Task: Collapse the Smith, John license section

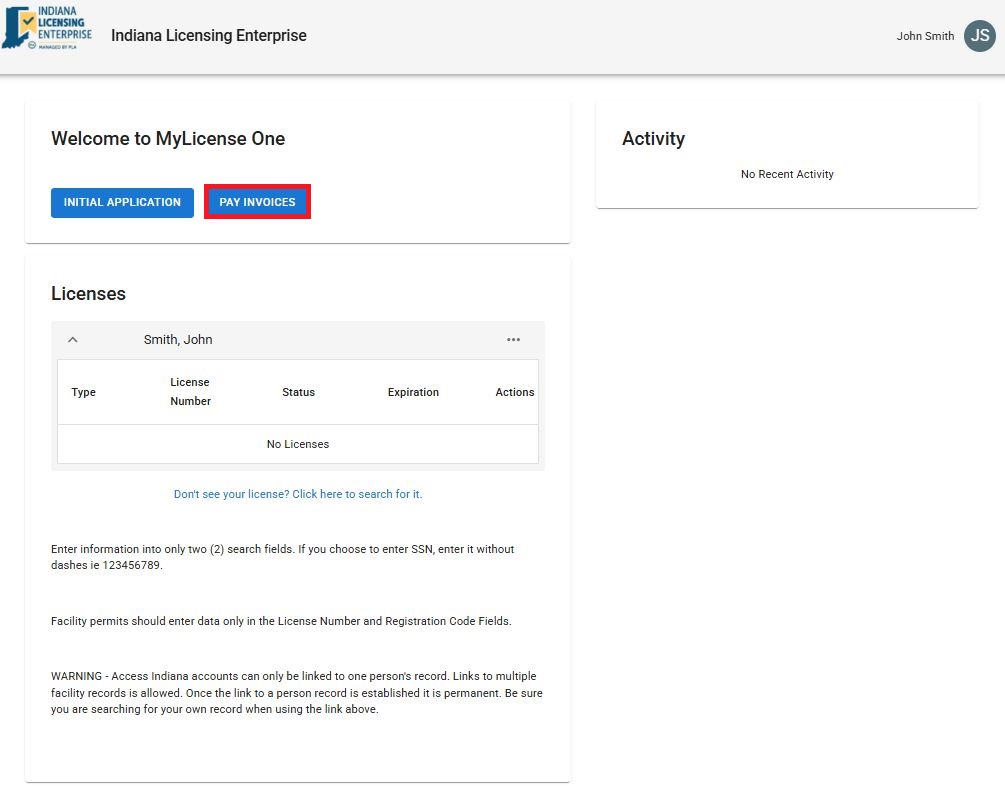Action: (73, 340)
